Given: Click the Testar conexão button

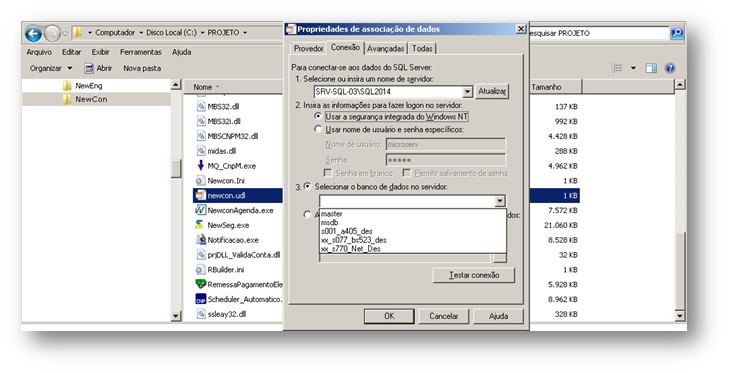Looking at the screenshot, I should point(474,275).
